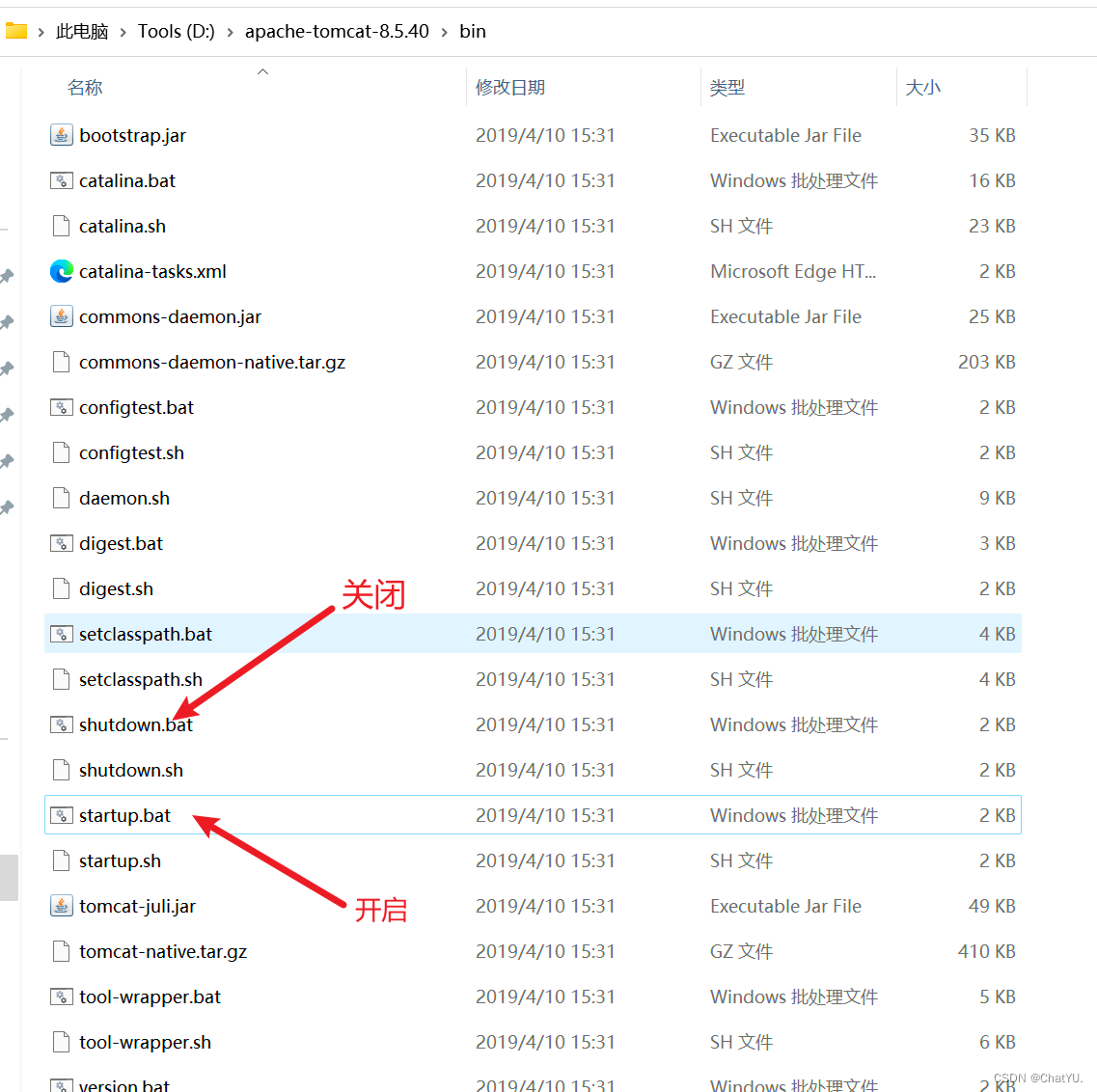Sort by the 修改日期 column header
The image size is (1097, 1092).
pos(510,88)
